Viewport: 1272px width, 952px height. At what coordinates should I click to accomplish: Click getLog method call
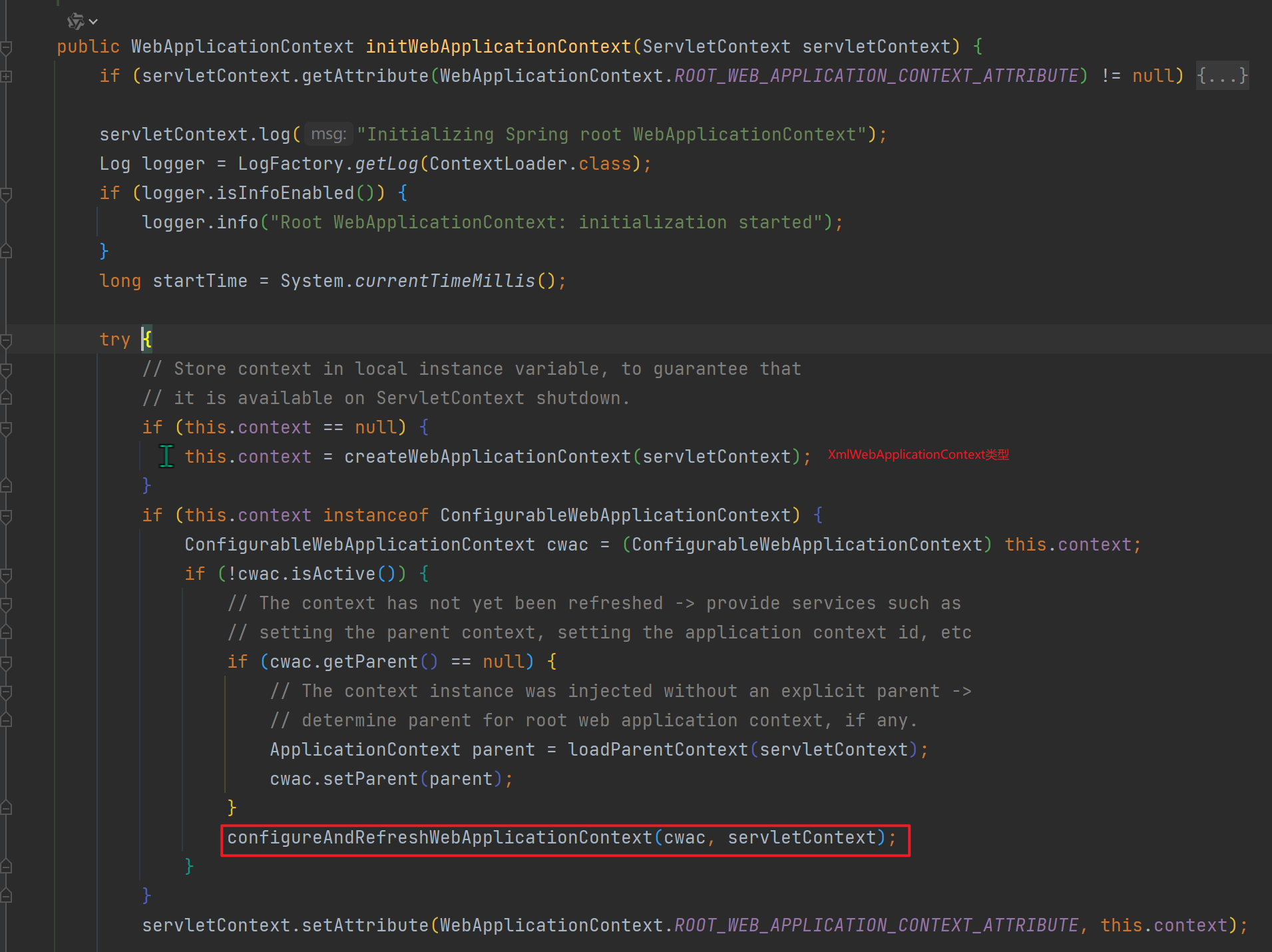point(387,164)
